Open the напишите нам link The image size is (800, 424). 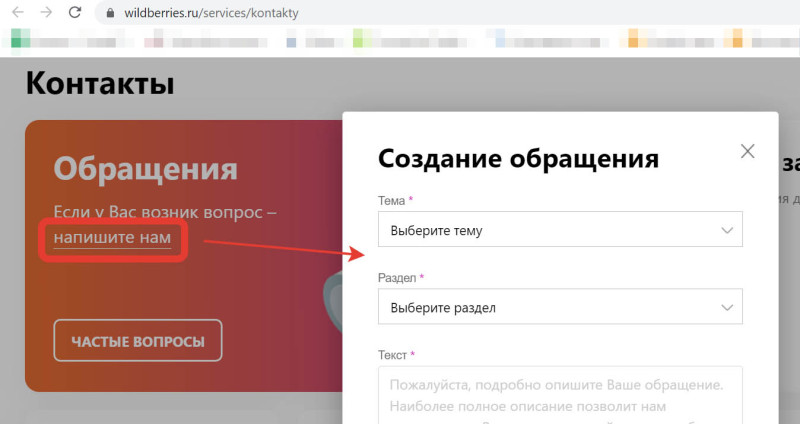pyautogui.click(x=112, y=238)
